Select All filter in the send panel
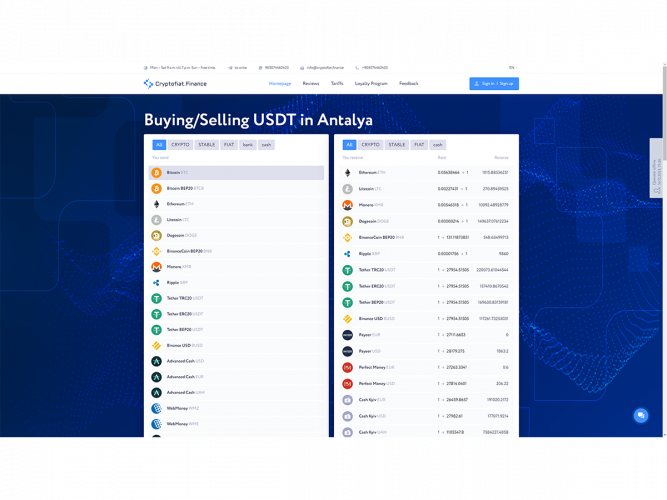The image size is (667, 500). [159, 145]
